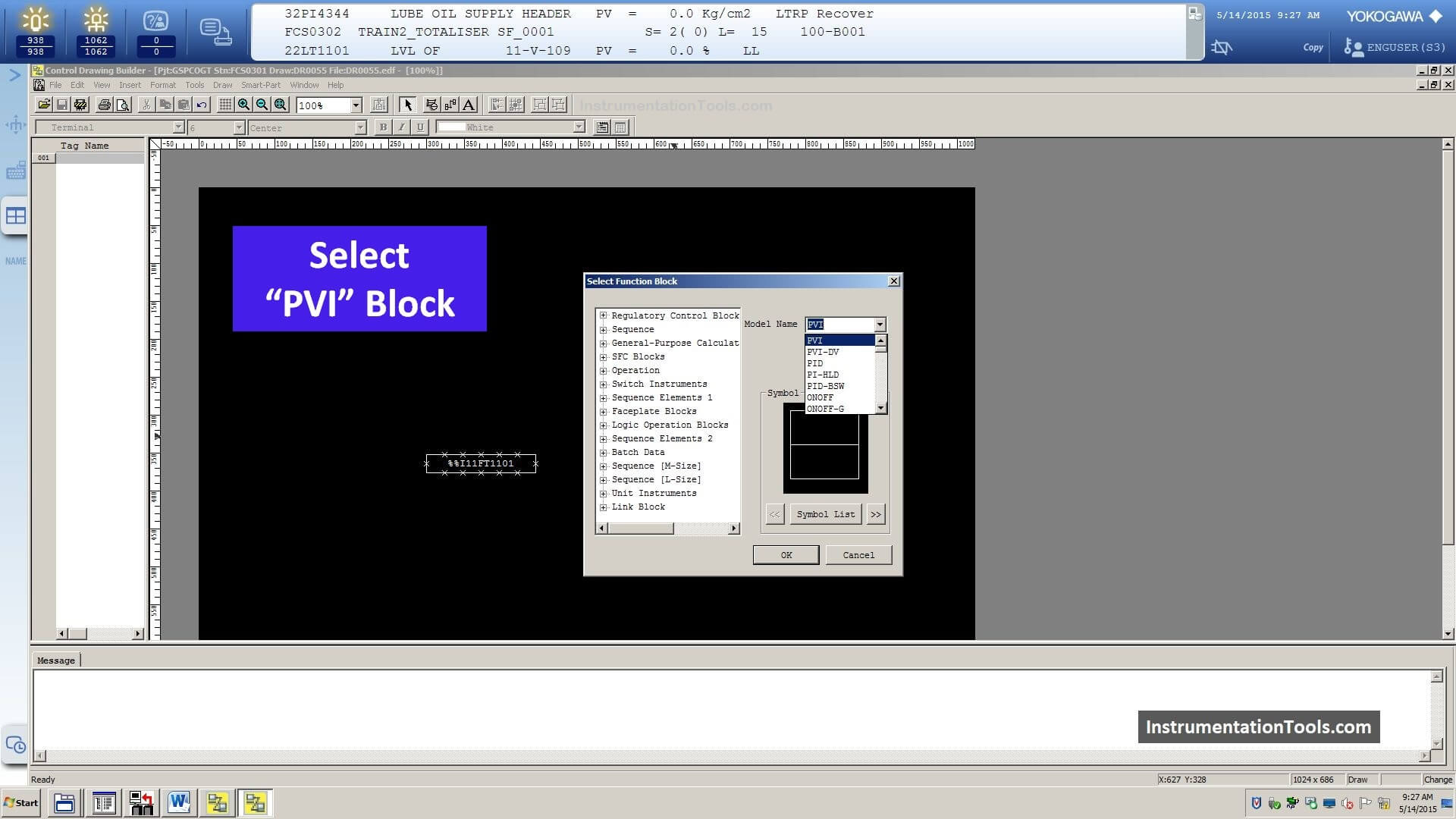Zoom in with the magnifier plus icon
The width and height of the screenshot is (1456, 819).
coord(243,105)
